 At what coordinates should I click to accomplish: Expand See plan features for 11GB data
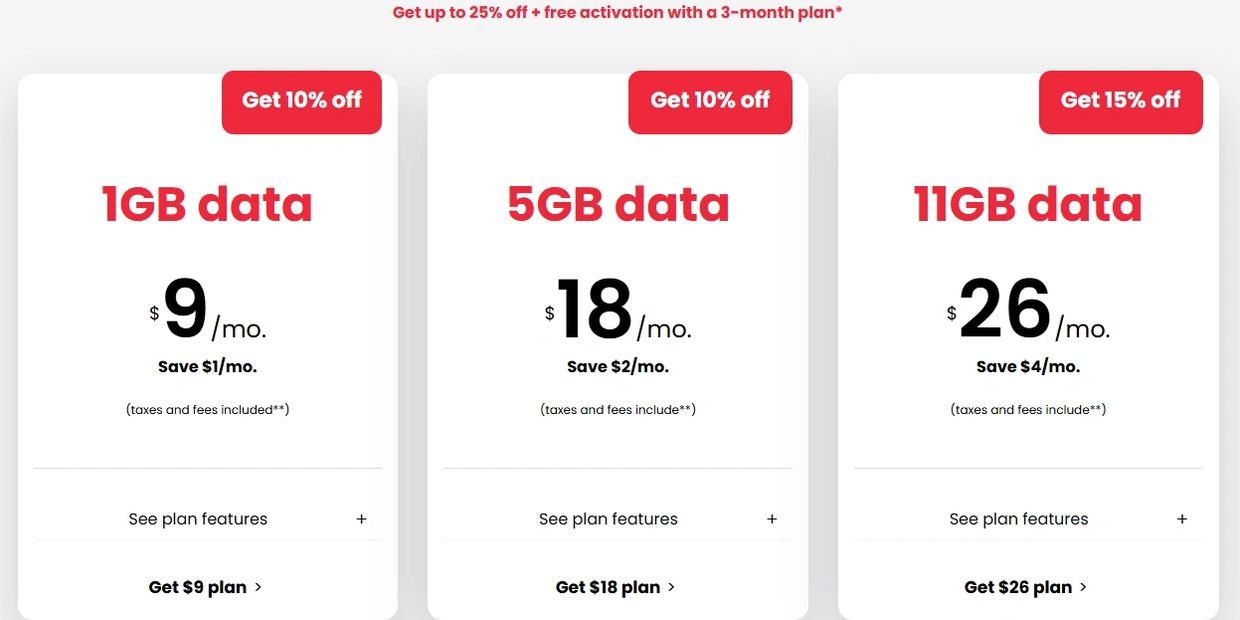pos(1018,519)
